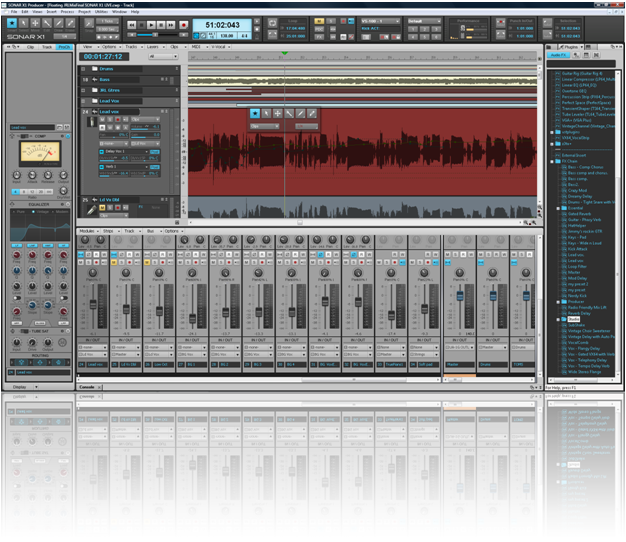Viewport: 626px width, 542px height.
Task: Click the 51:02:043 time display
Action: coord(222,25)
